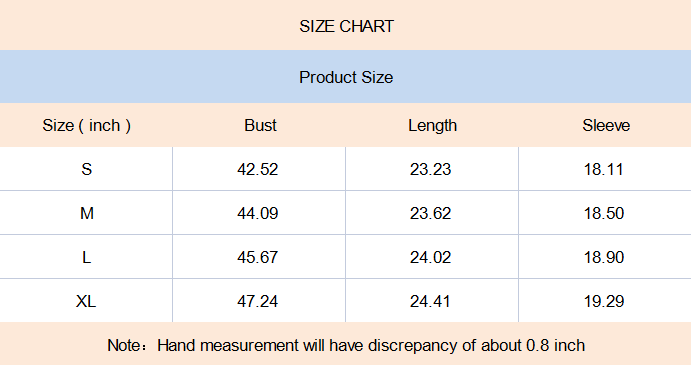The image size is (691, 365).
Task: Click length value 24.02
Action: pyautogui.click(x=431, y=257)
